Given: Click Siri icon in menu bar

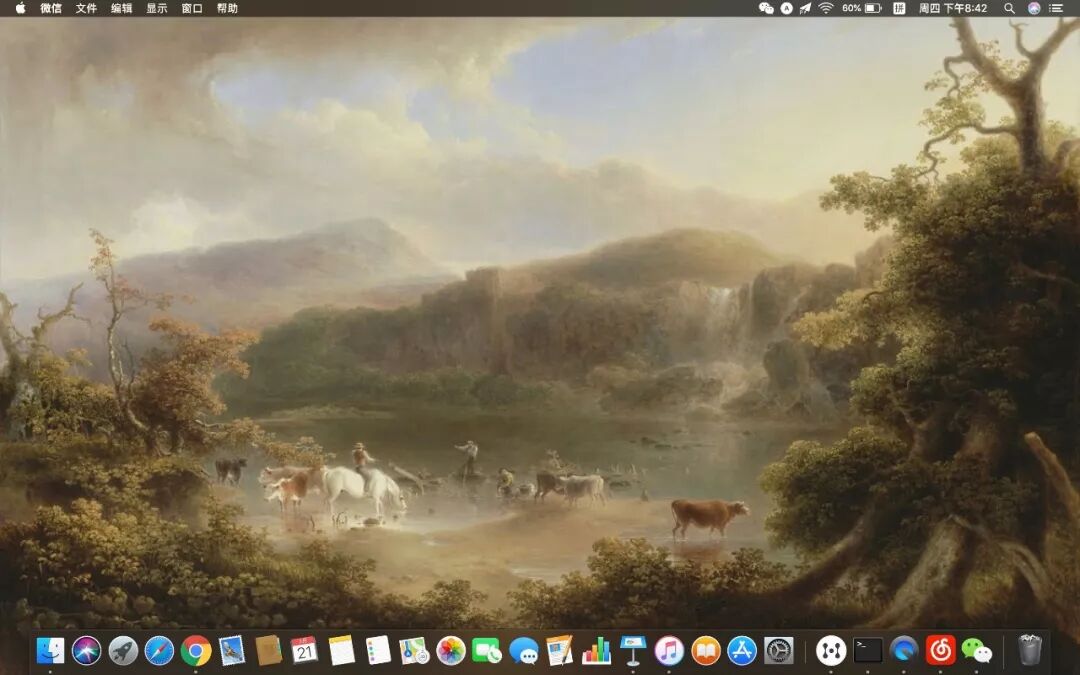Looking at the screenshot, I should tap(1034, 8).
